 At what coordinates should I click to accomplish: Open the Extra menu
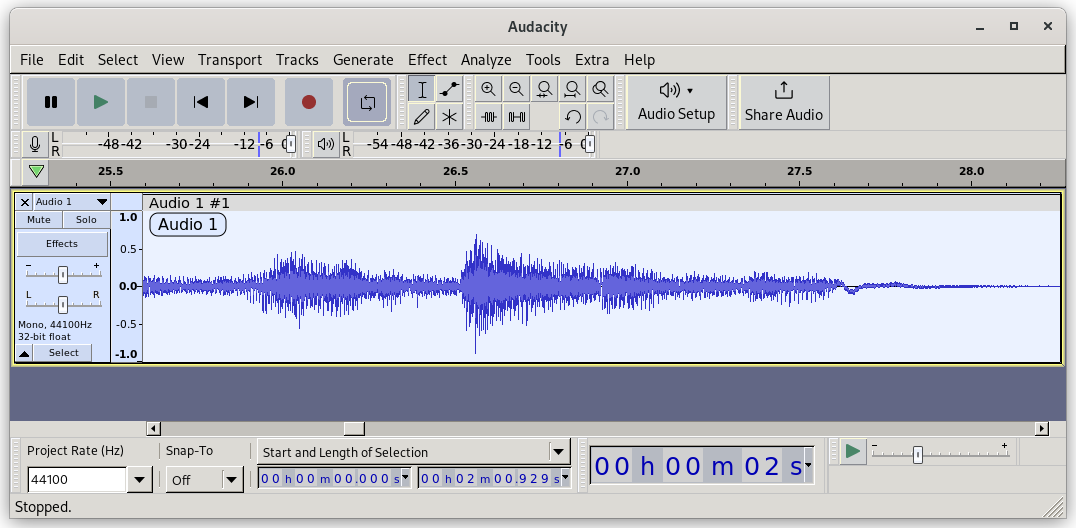(592, 60)
